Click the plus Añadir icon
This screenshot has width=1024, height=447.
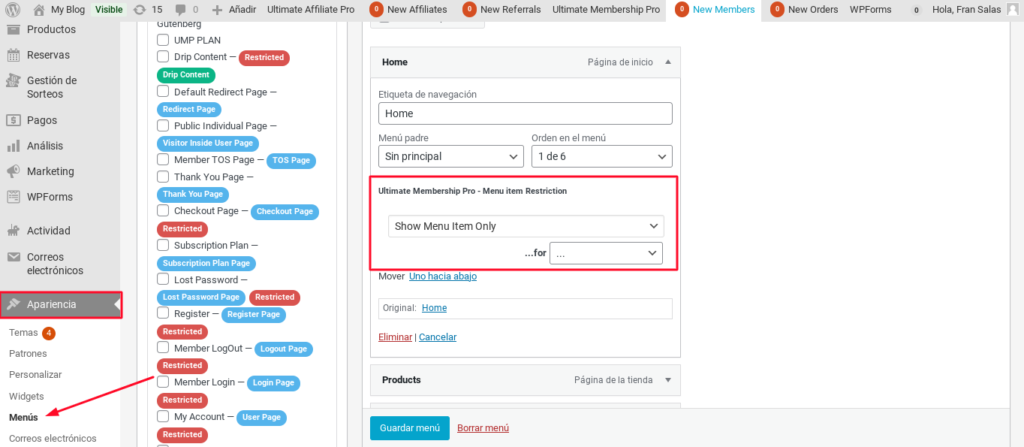pyautogui.click(x=217, y=10)
